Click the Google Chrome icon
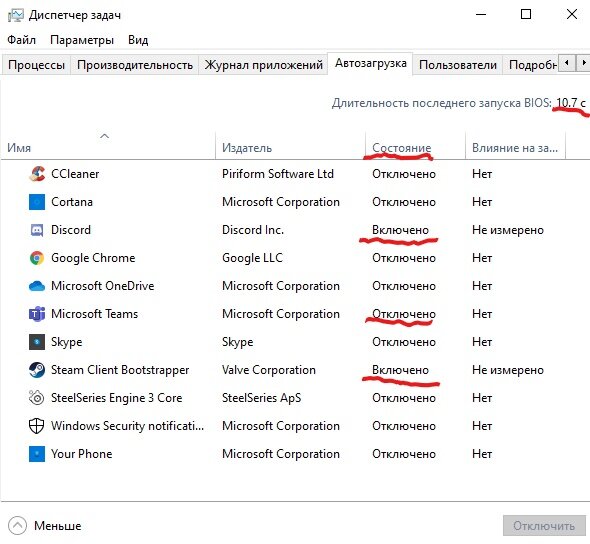This screenshot has height=544, width=590. click(x=37, y=258)
